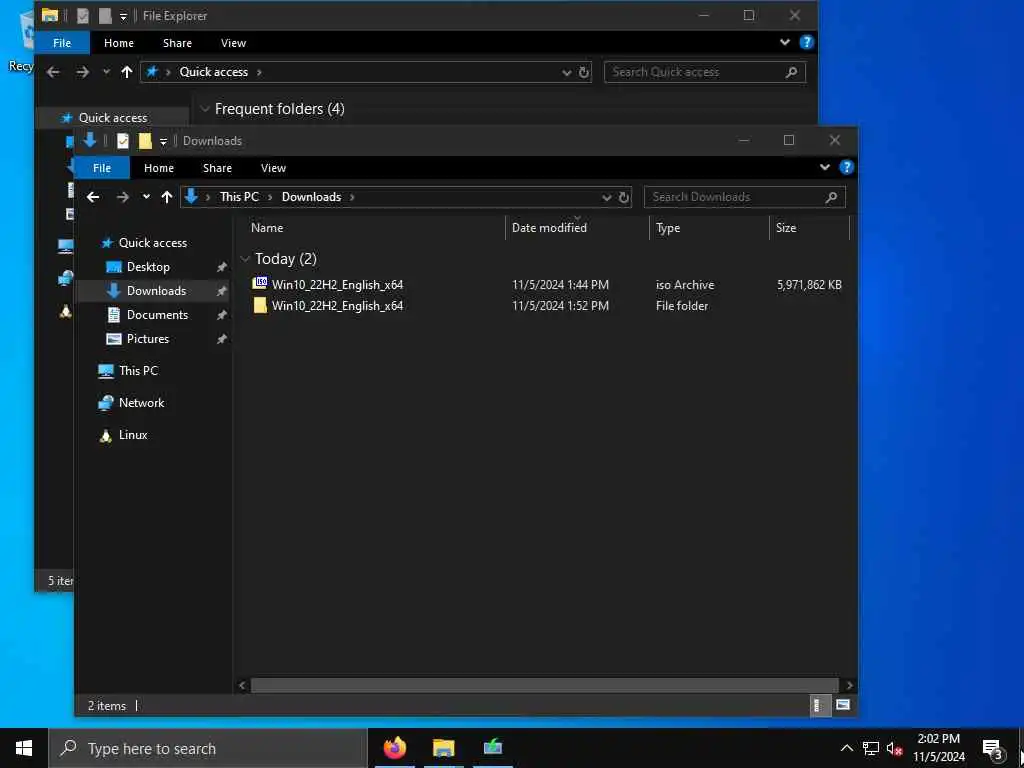Viewport: 1024px width, 768px height.
Task: Click left arrow of horizontal scrollbar
Action: 242,685
